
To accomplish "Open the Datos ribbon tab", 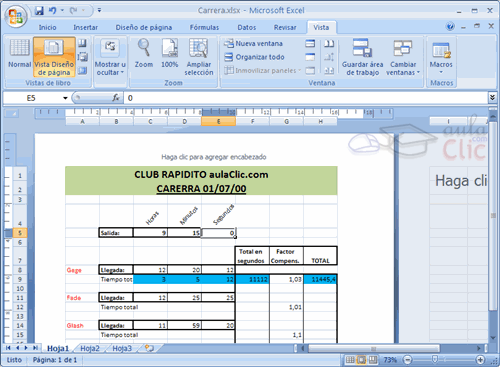I will [247, 28].
